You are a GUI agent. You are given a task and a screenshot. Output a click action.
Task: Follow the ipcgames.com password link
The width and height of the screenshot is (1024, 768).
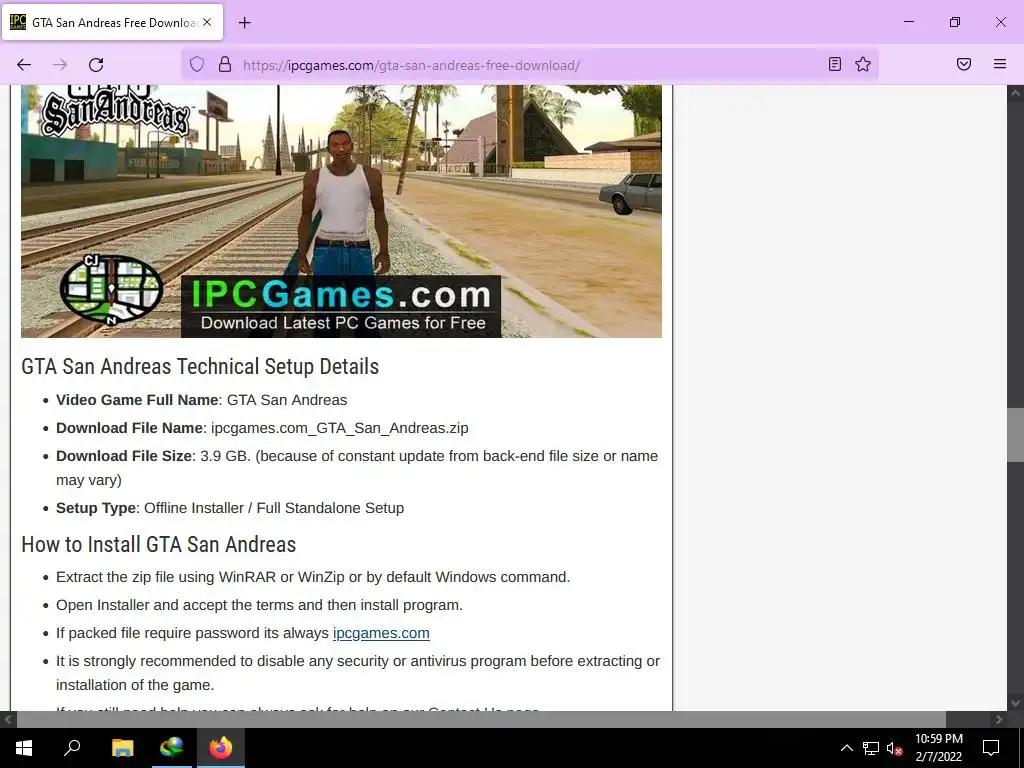[x=381, y=633]
